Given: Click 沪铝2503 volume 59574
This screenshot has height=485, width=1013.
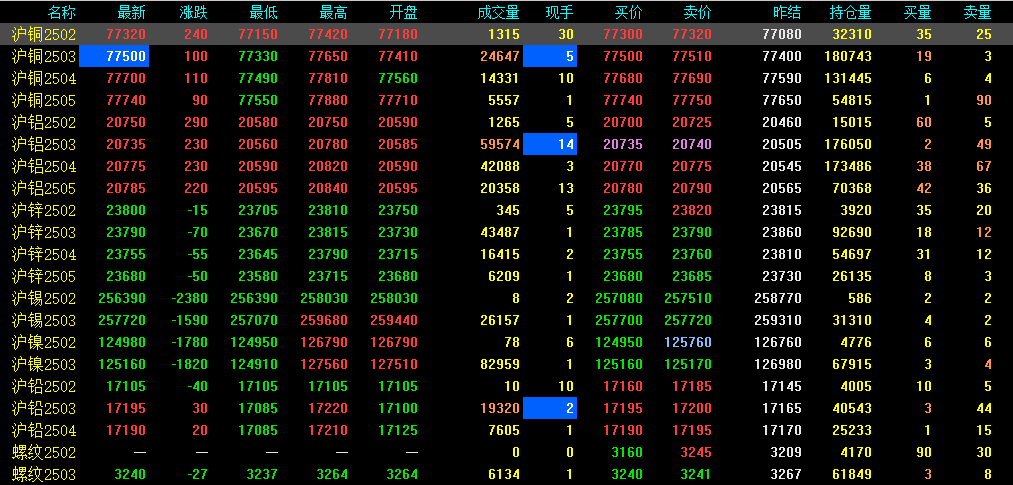Looking at the screenshot, I should click(499, 144).
